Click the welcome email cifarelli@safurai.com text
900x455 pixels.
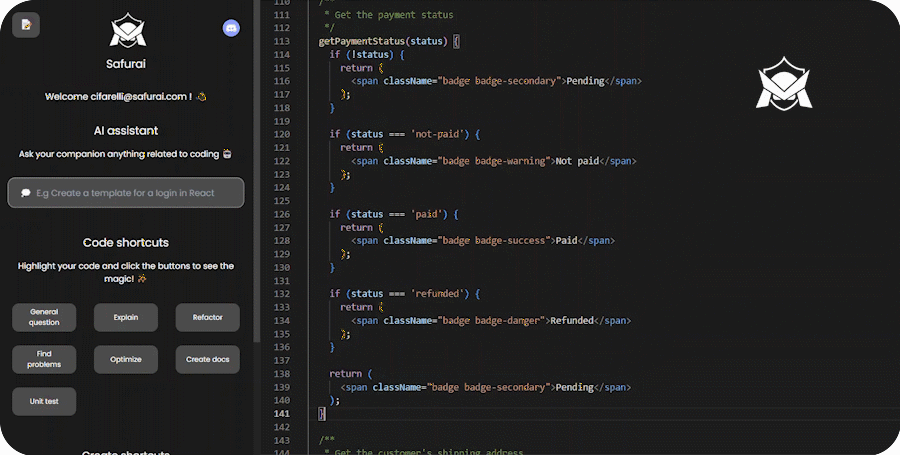[140, 97]
